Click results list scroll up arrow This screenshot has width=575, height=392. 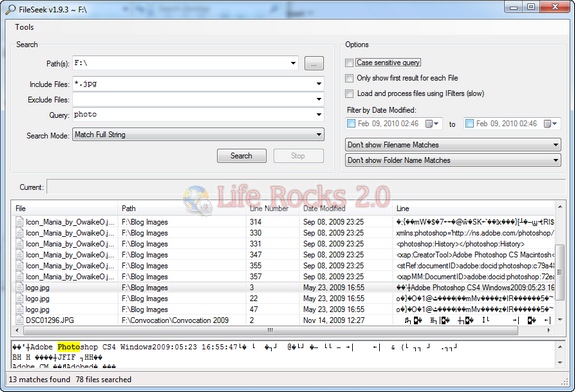(560, 207)
